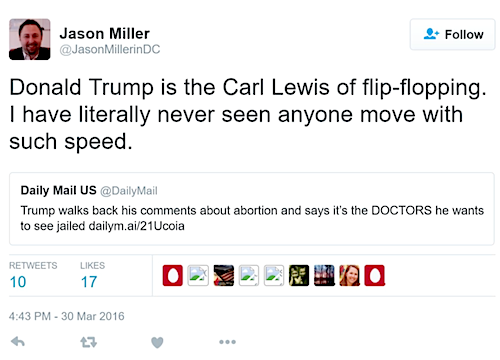Open the more options ellipsis icon
Screen dimensions: 500x360
(x=228, y=342)
